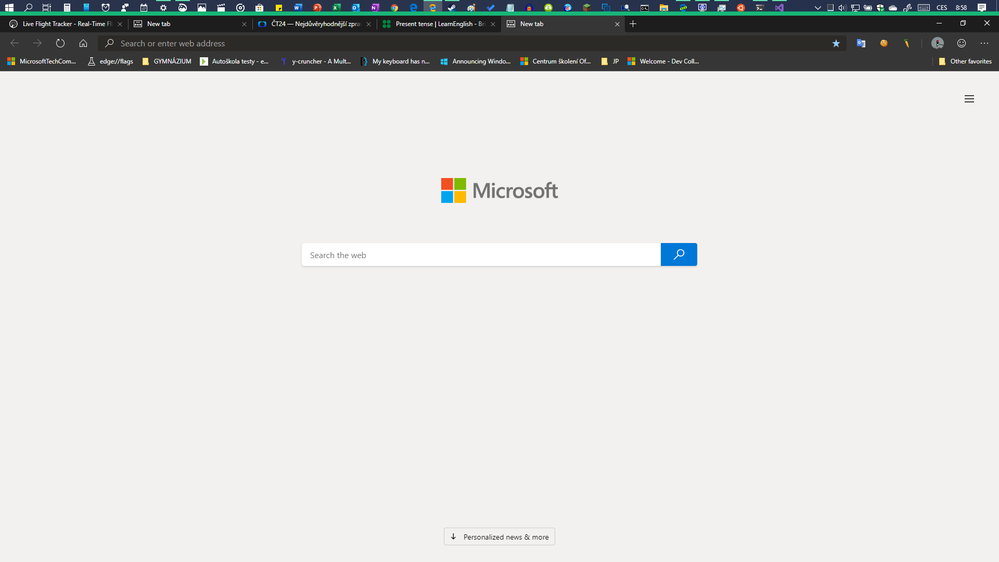Screen dimensions: 999x562
Task: Launch OneNote from the taskbar
Action: point(375,8)
